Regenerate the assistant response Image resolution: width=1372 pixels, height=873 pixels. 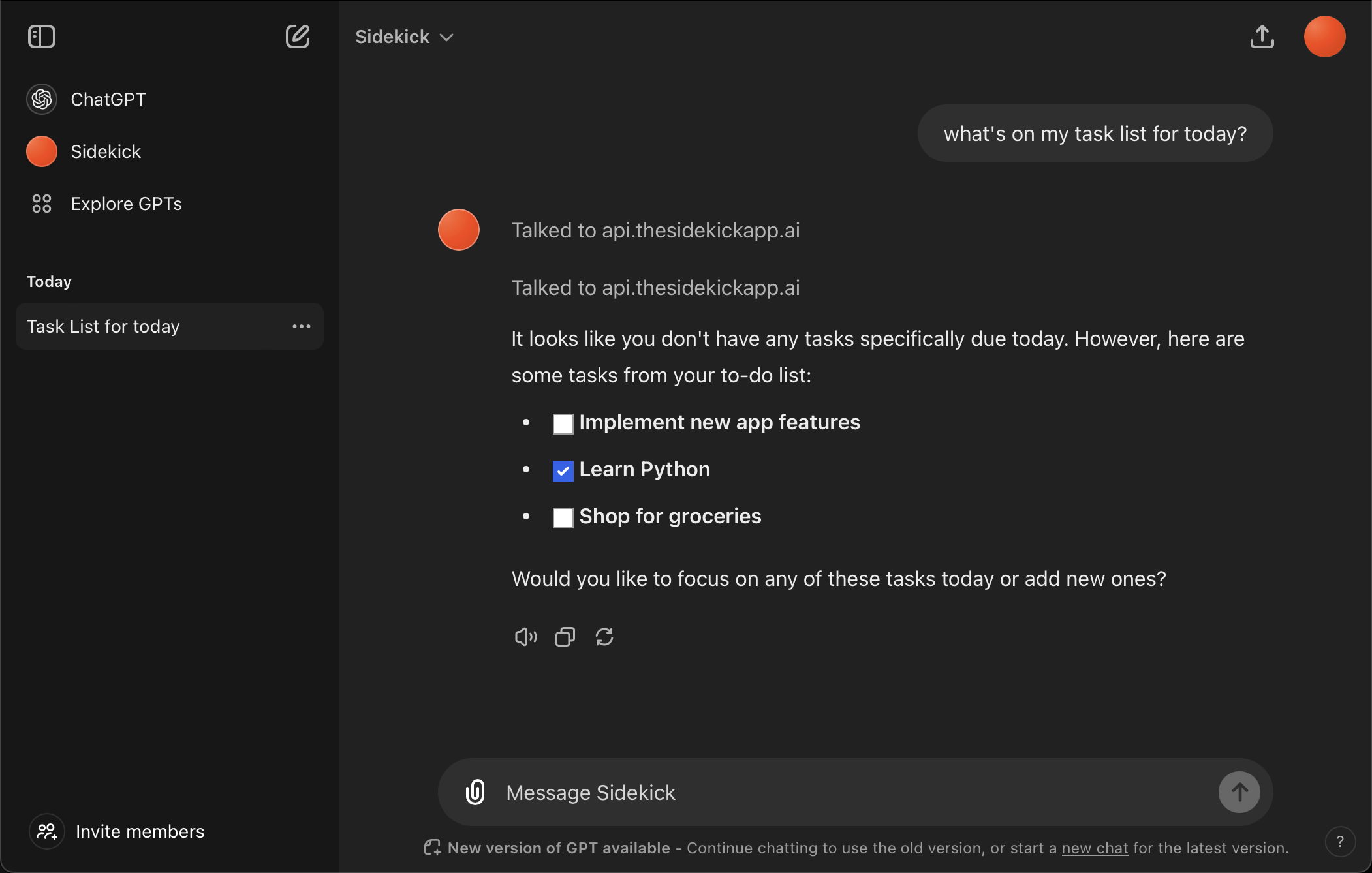tap(604, 637)
